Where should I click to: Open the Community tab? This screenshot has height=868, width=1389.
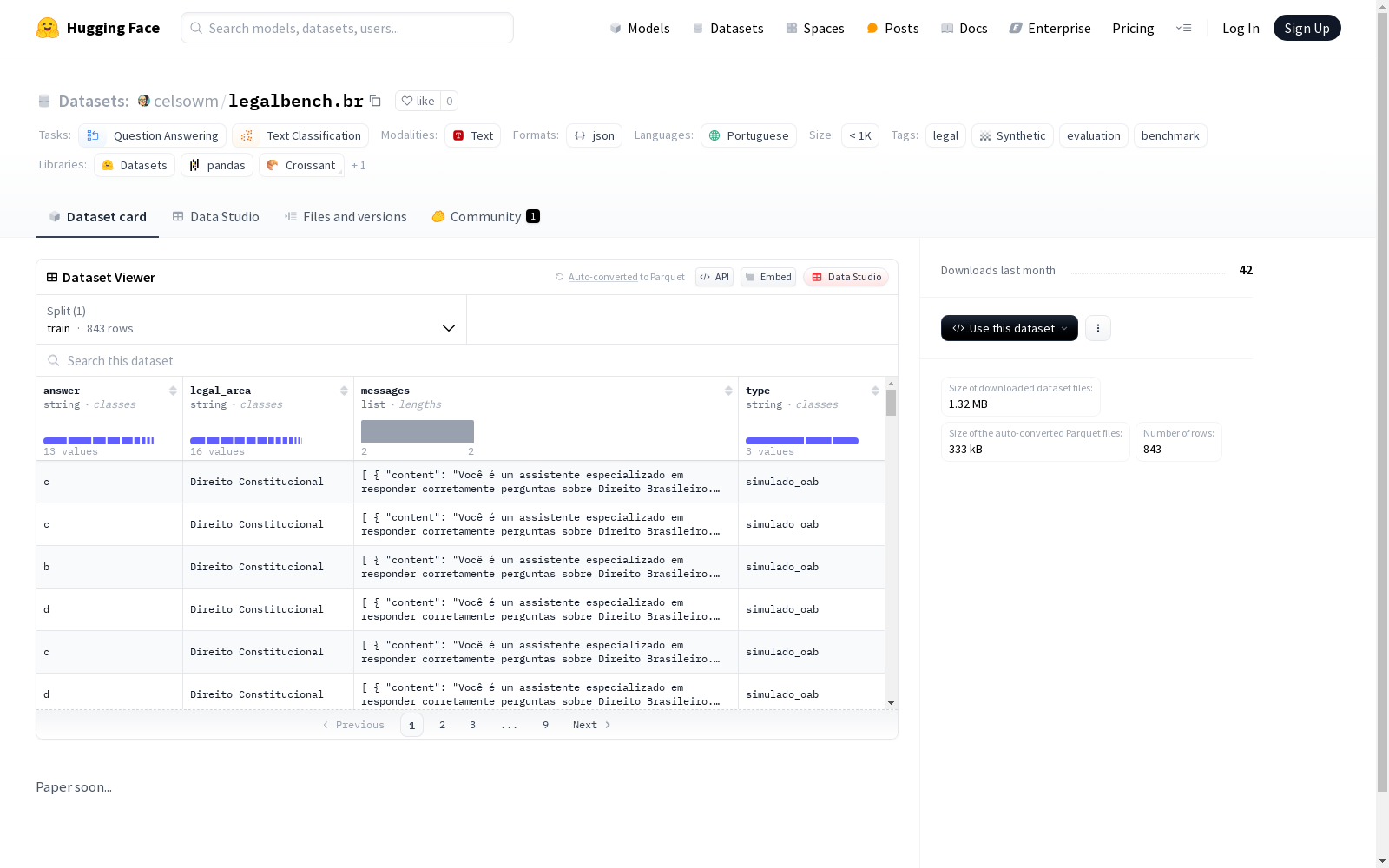click(486, 217)
